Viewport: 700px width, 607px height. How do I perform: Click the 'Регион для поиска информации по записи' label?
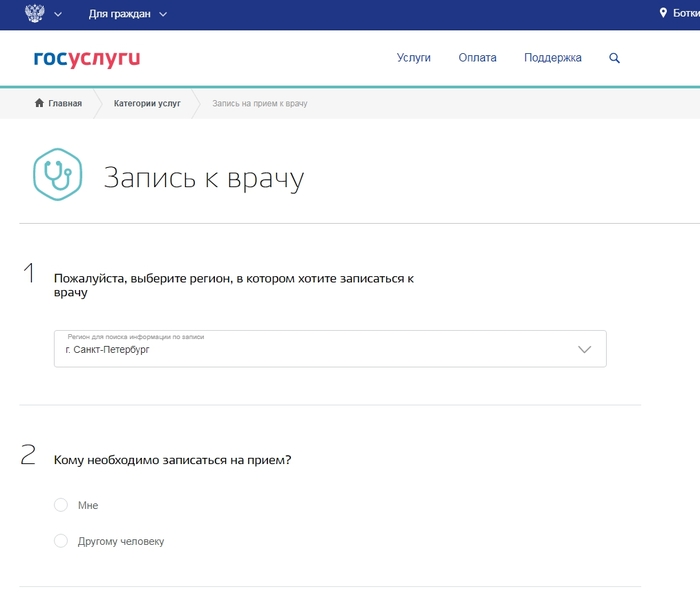pyautogui.click(x=136, y=337)
